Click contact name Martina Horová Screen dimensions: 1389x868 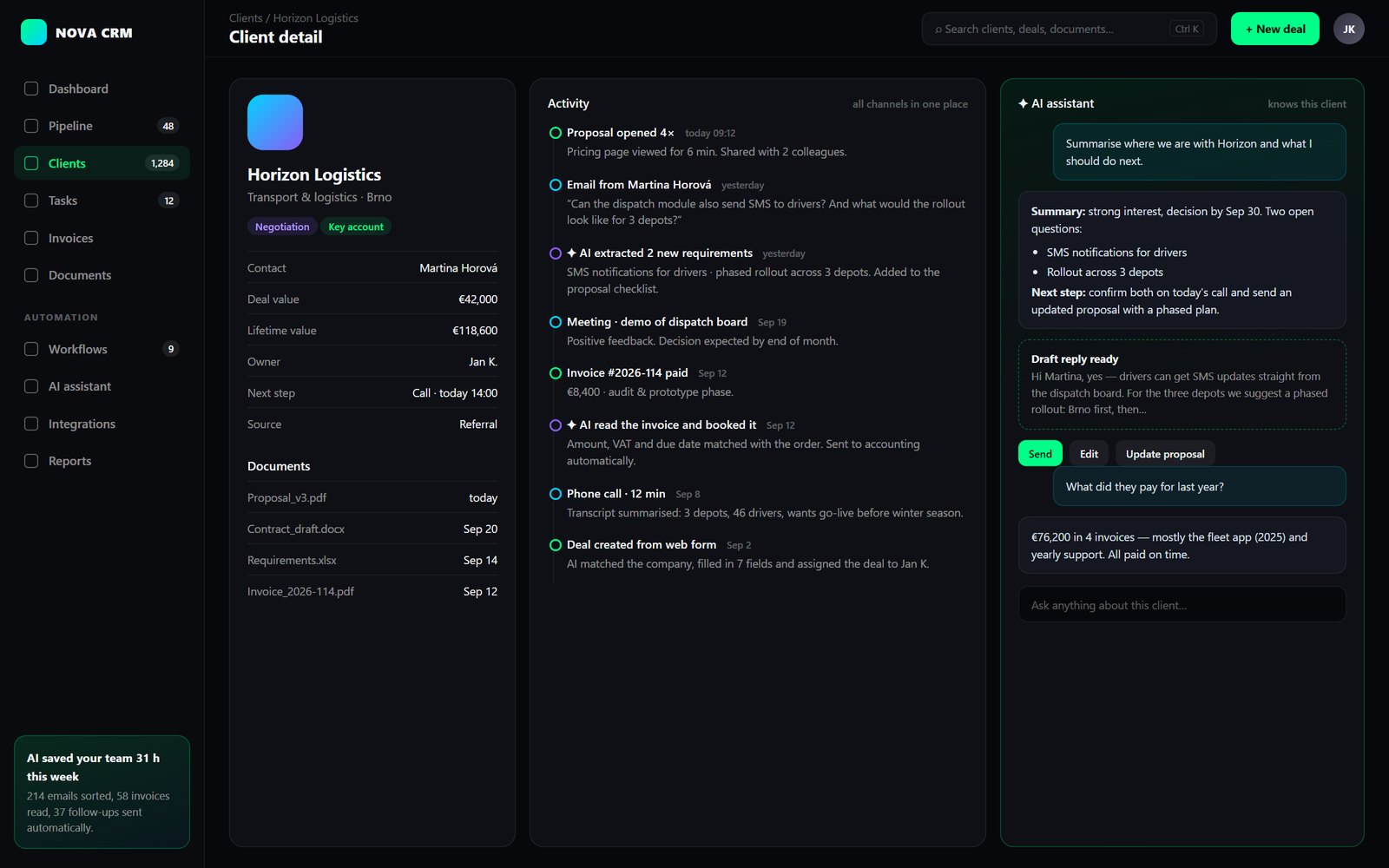click(x=458, y=268)
